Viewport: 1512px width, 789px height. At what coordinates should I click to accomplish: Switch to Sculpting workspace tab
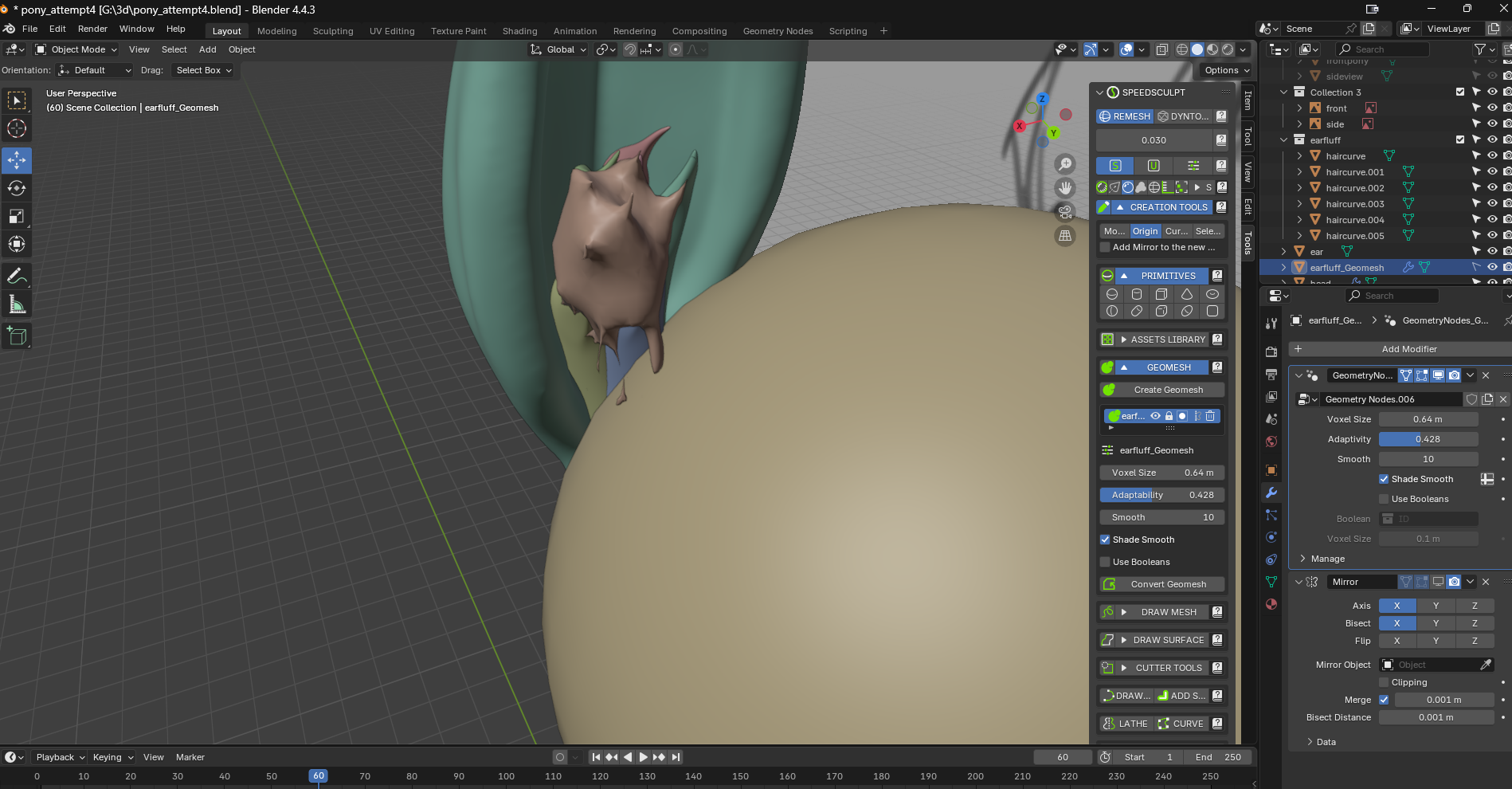click(333, 31)
